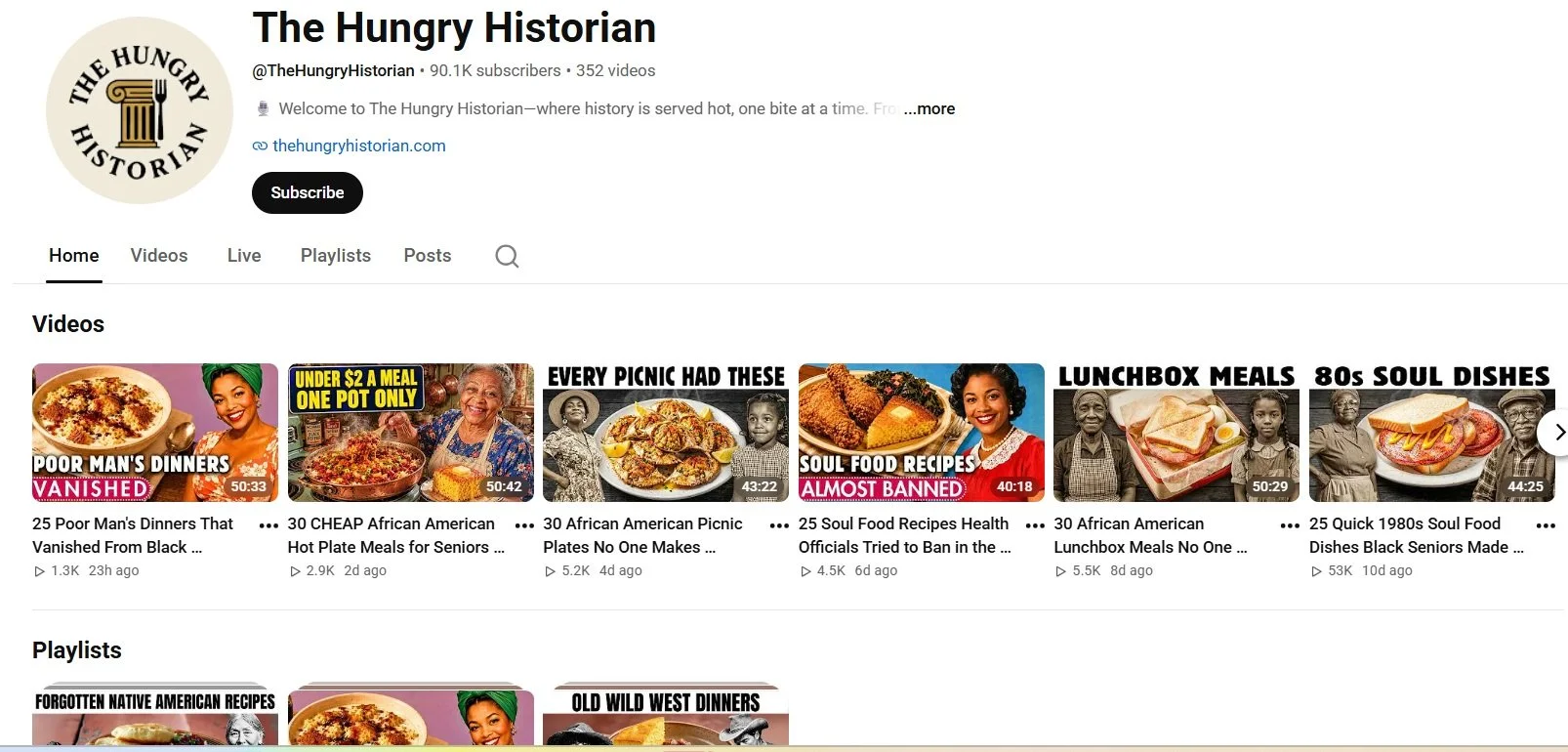Screen dimensions: 1568x752
Task: Click the 90.1K subscribers text
Action: 495,70
